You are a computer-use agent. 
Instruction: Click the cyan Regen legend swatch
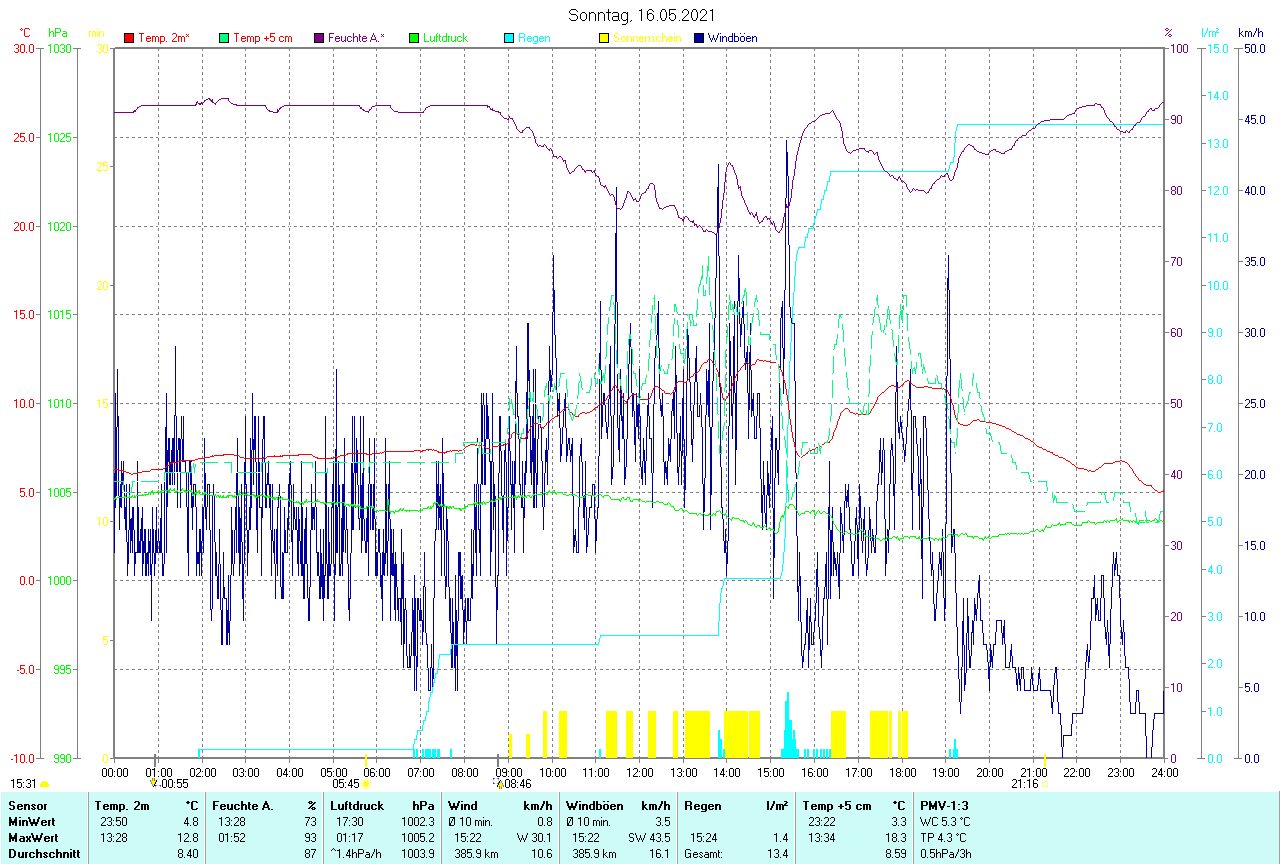point(509,38)
